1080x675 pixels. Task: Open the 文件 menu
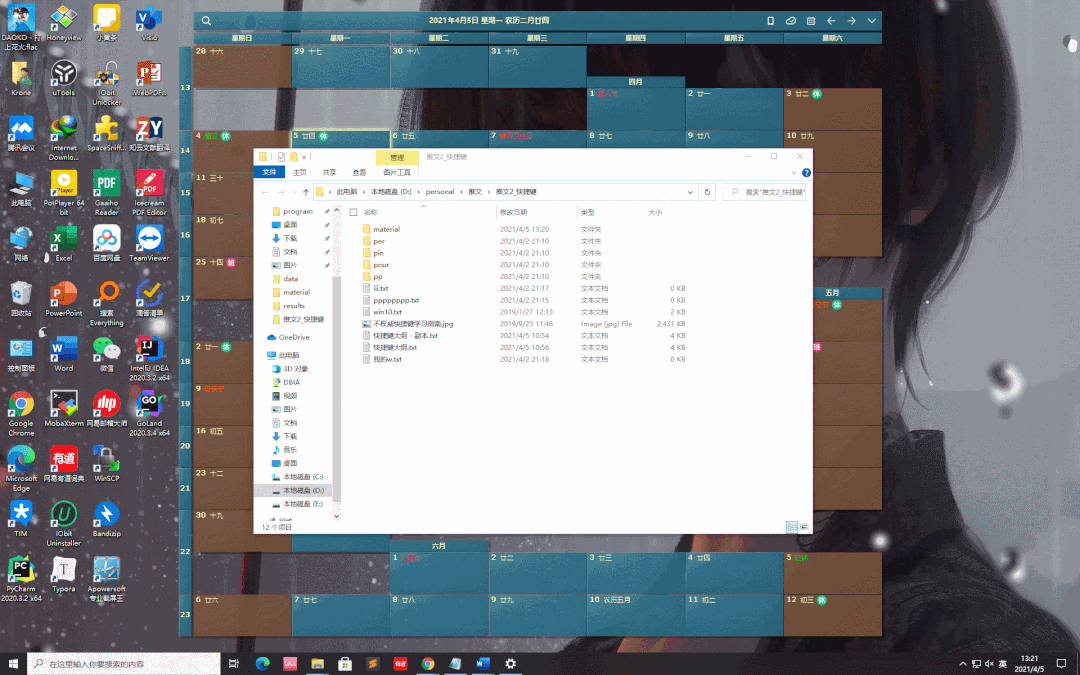(x=268, y=172)
